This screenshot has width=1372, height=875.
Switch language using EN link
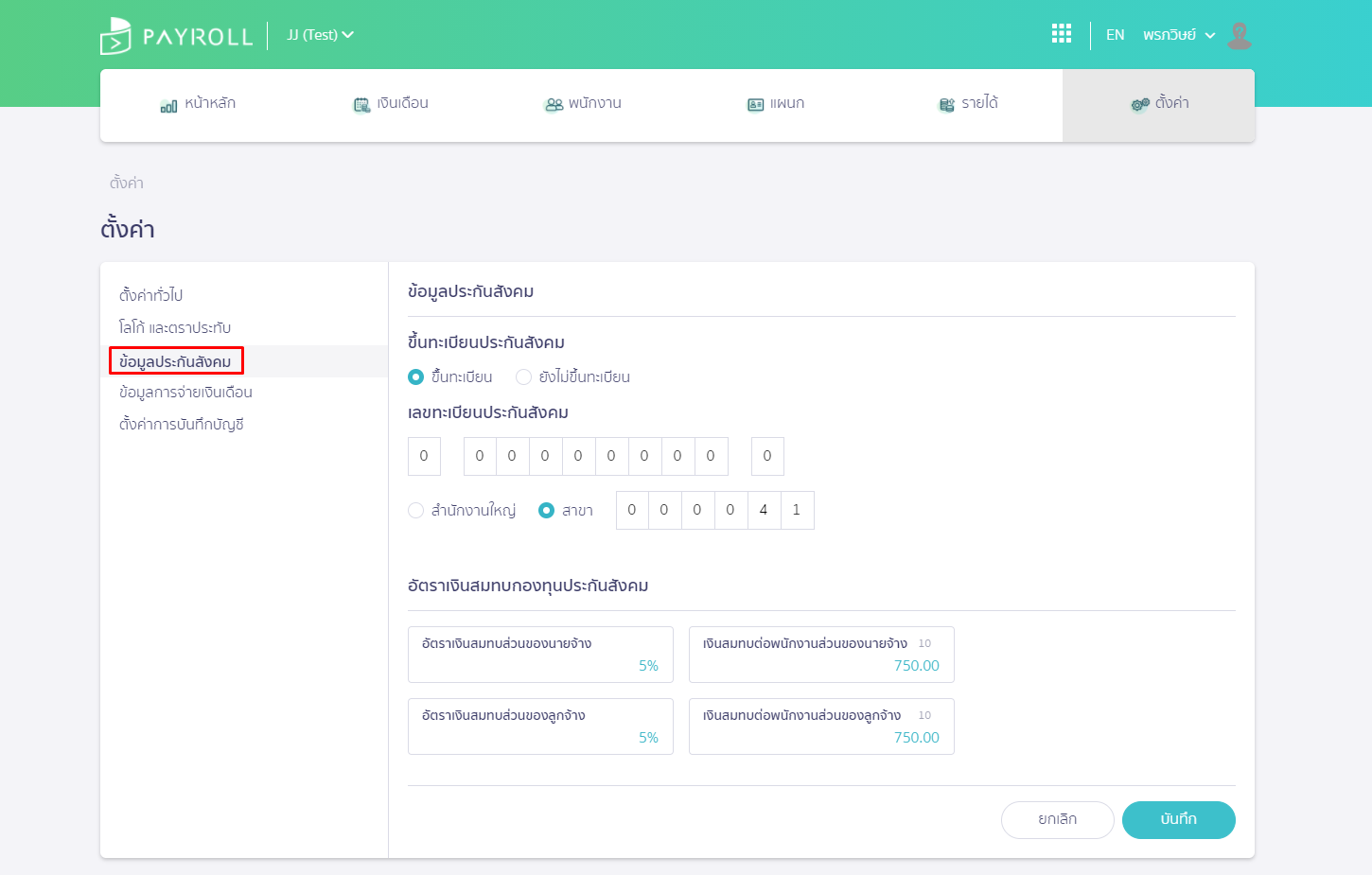[x=1115, y=35]
